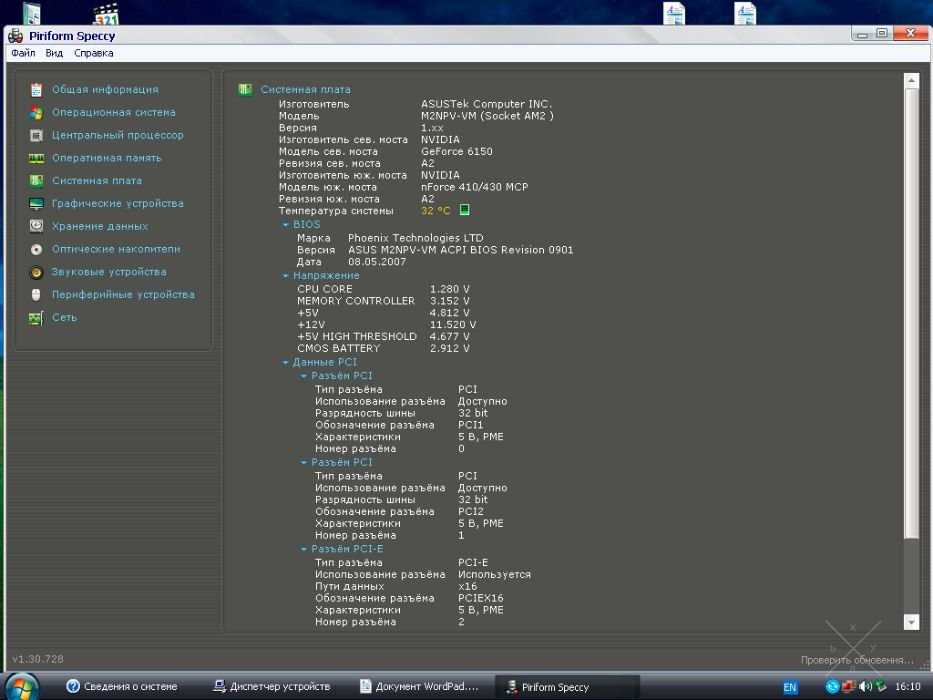Image resolution: width=933 pixels, height=700 pixels.
Task: Switch to Документ WordPad taskbar window
Action: click(x=419, y=686)
